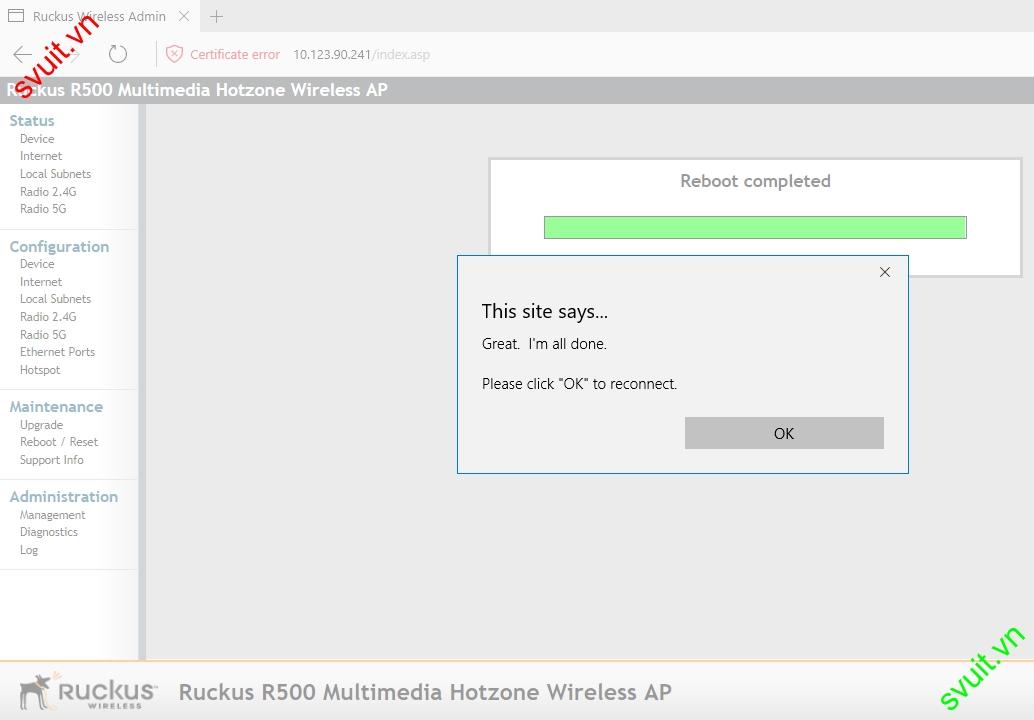Click the browser back arrow
1034x720 pixels.
pos(22,54)
